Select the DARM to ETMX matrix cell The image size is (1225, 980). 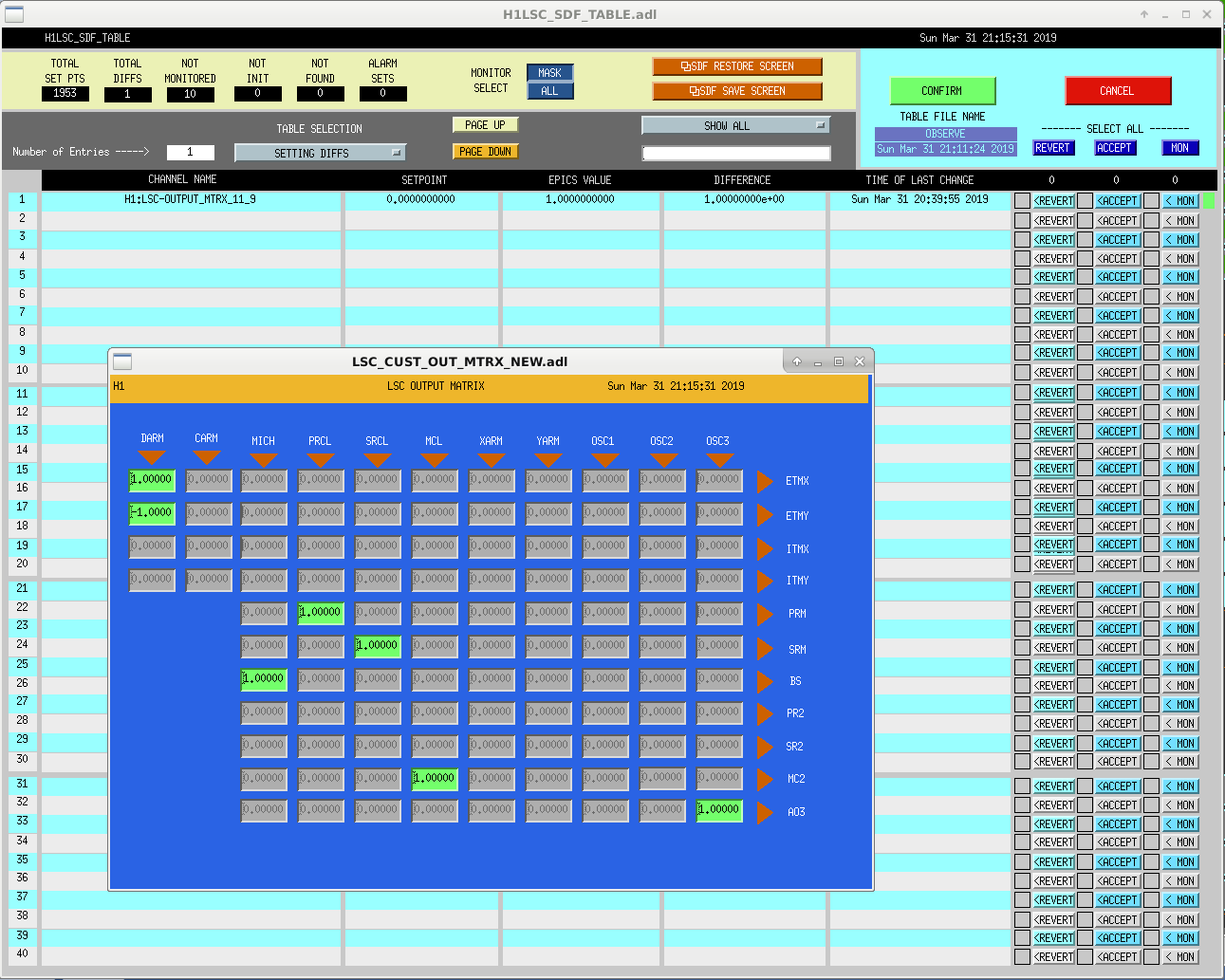[x=152, y=480]
